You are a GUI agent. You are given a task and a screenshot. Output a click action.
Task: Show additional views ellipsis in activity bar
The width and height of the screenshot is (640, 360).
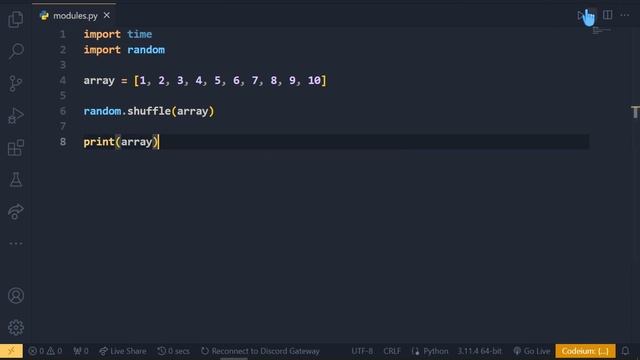(x=16, y=244)
